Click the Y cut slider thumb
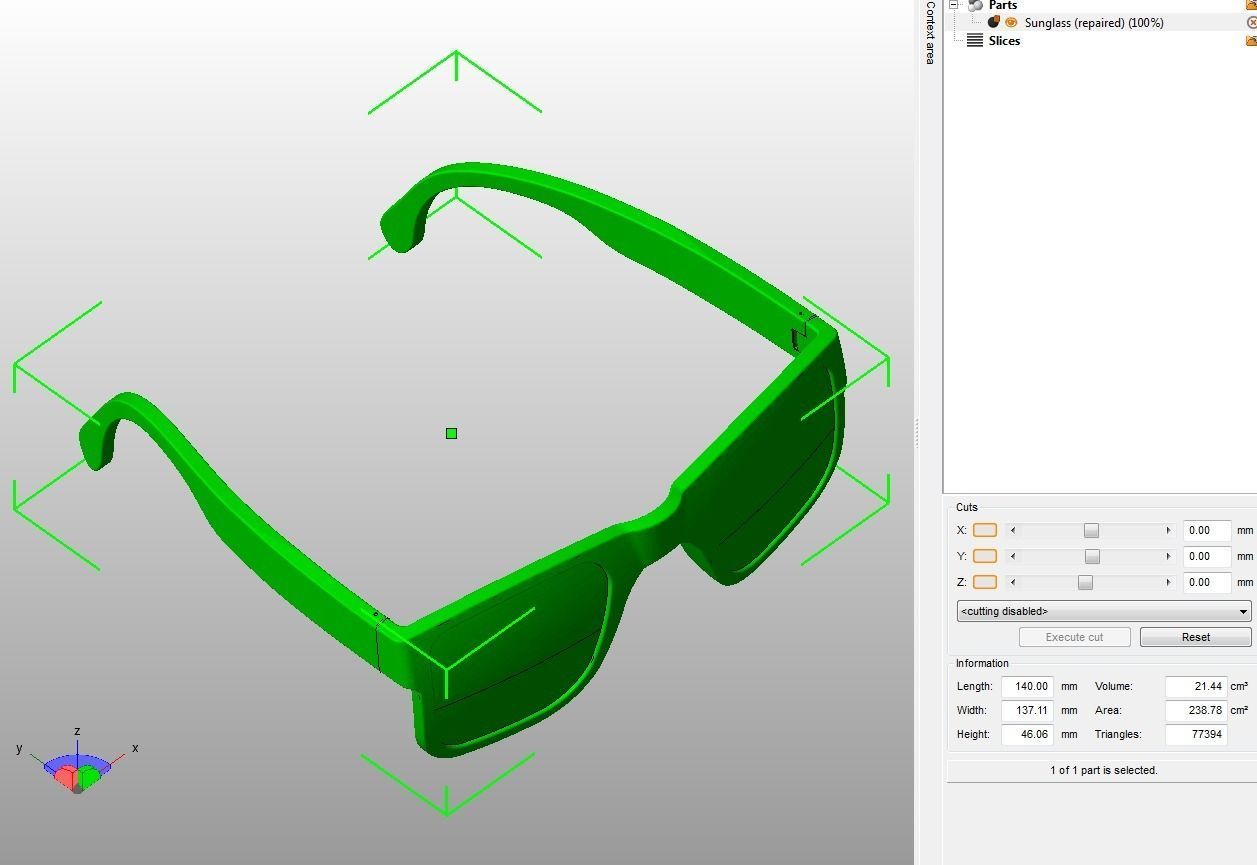 (1092, 556)
